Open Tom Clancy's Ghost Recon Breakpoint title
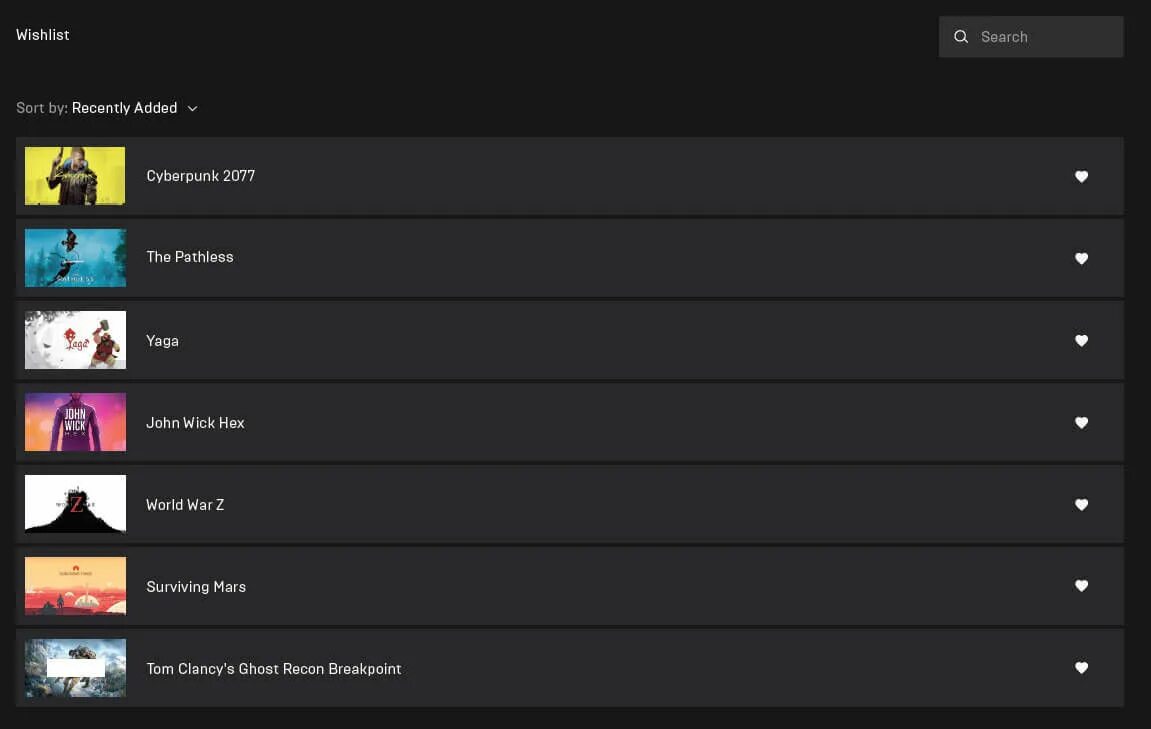This screenshot has height=729, width=1151. [274, 669]
